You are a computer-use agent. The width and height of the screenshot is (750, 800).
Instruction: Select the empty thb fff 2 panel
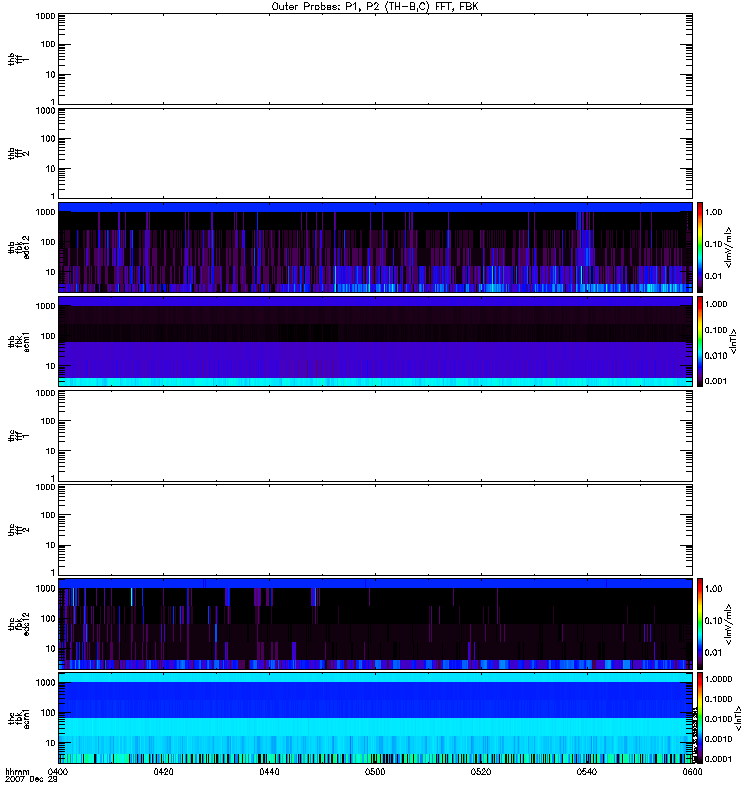coord(375,153)
